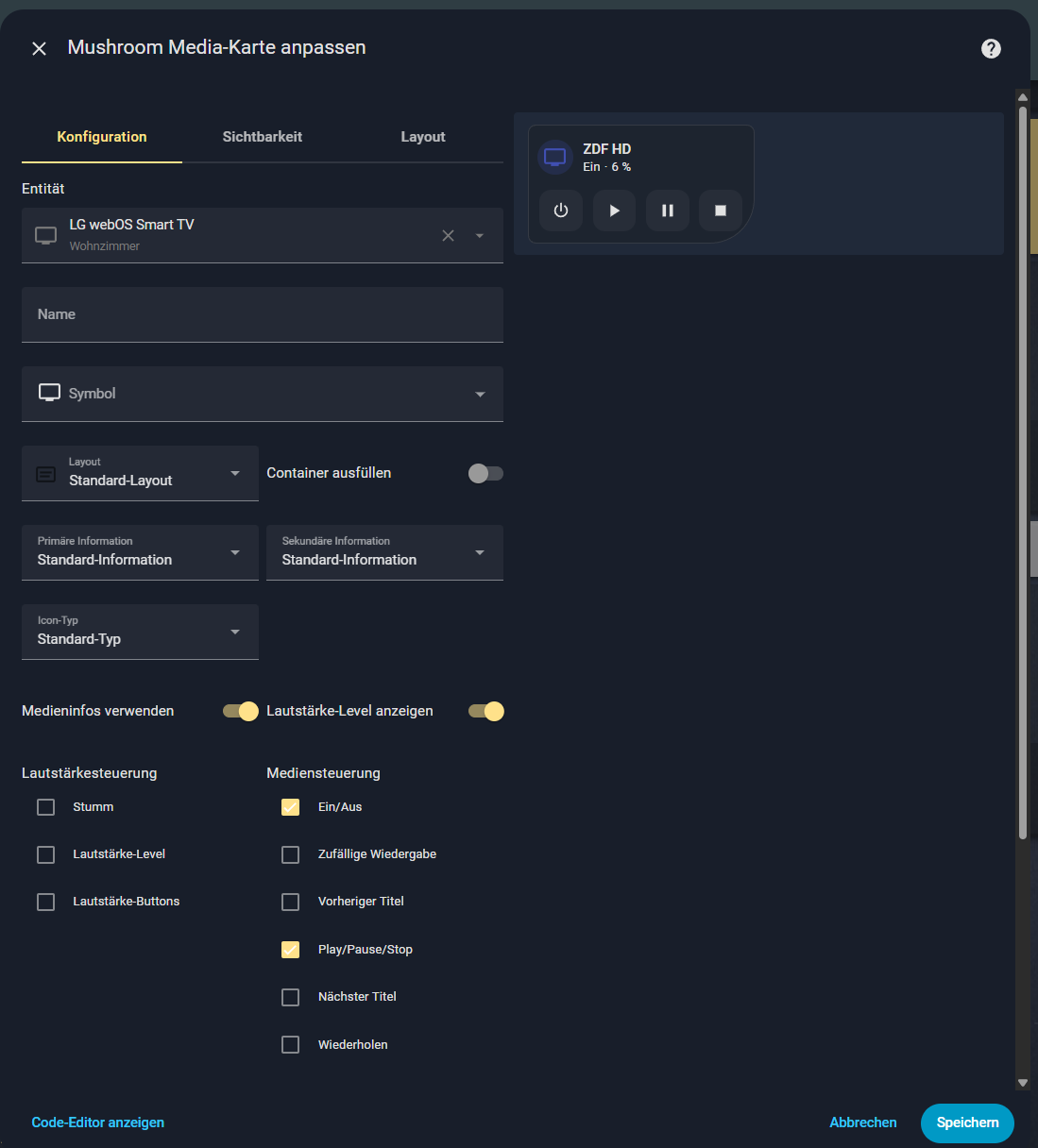Clear the LG webOS Smart TV entity
1038x1148 pixels.
(448, 236)
